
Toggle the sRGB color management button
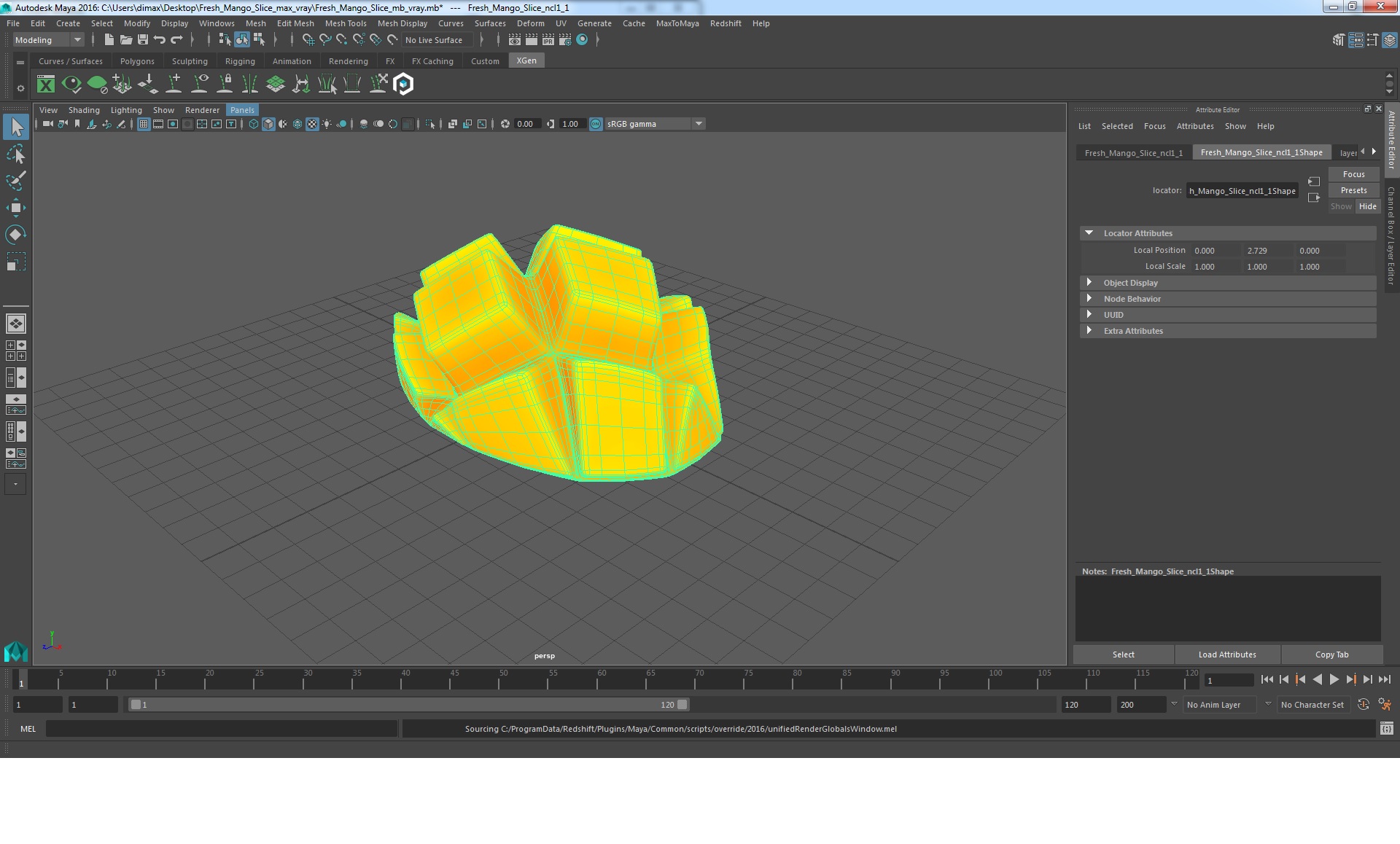pyautogui.click(x=596, y=124)
